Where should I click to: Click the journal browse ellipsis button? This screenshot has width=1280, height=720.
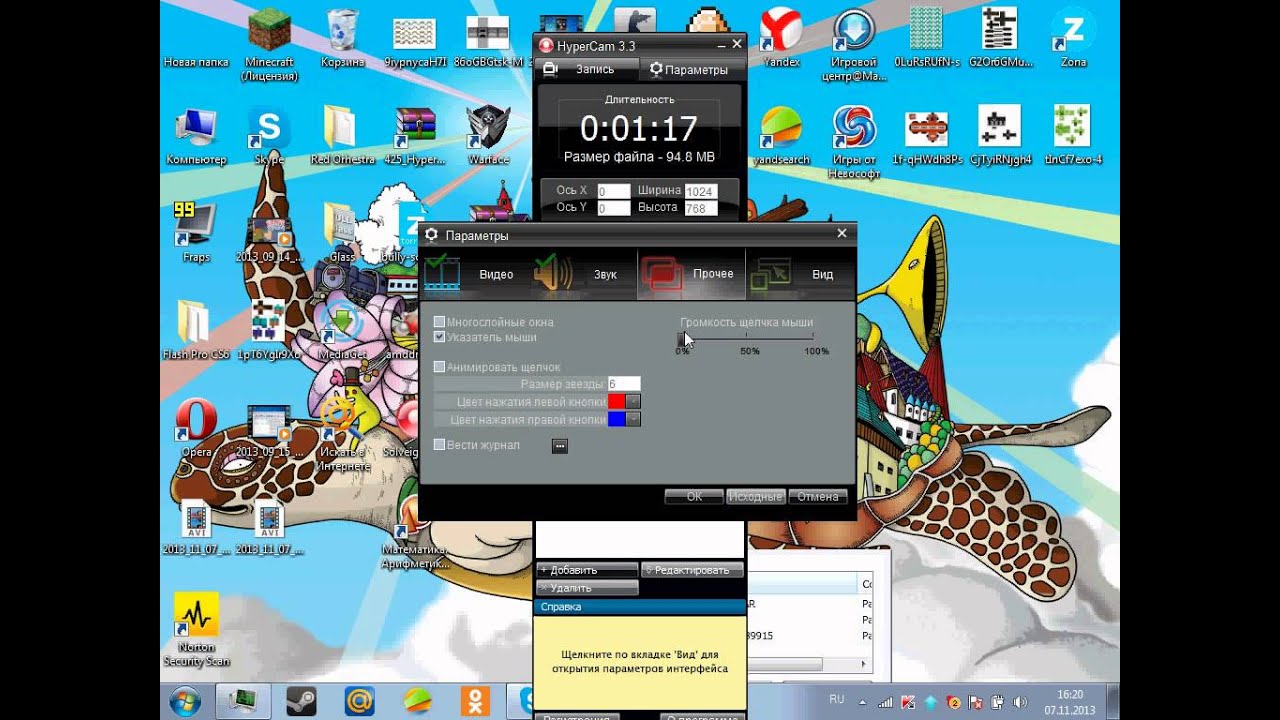(x=560, y=446)
